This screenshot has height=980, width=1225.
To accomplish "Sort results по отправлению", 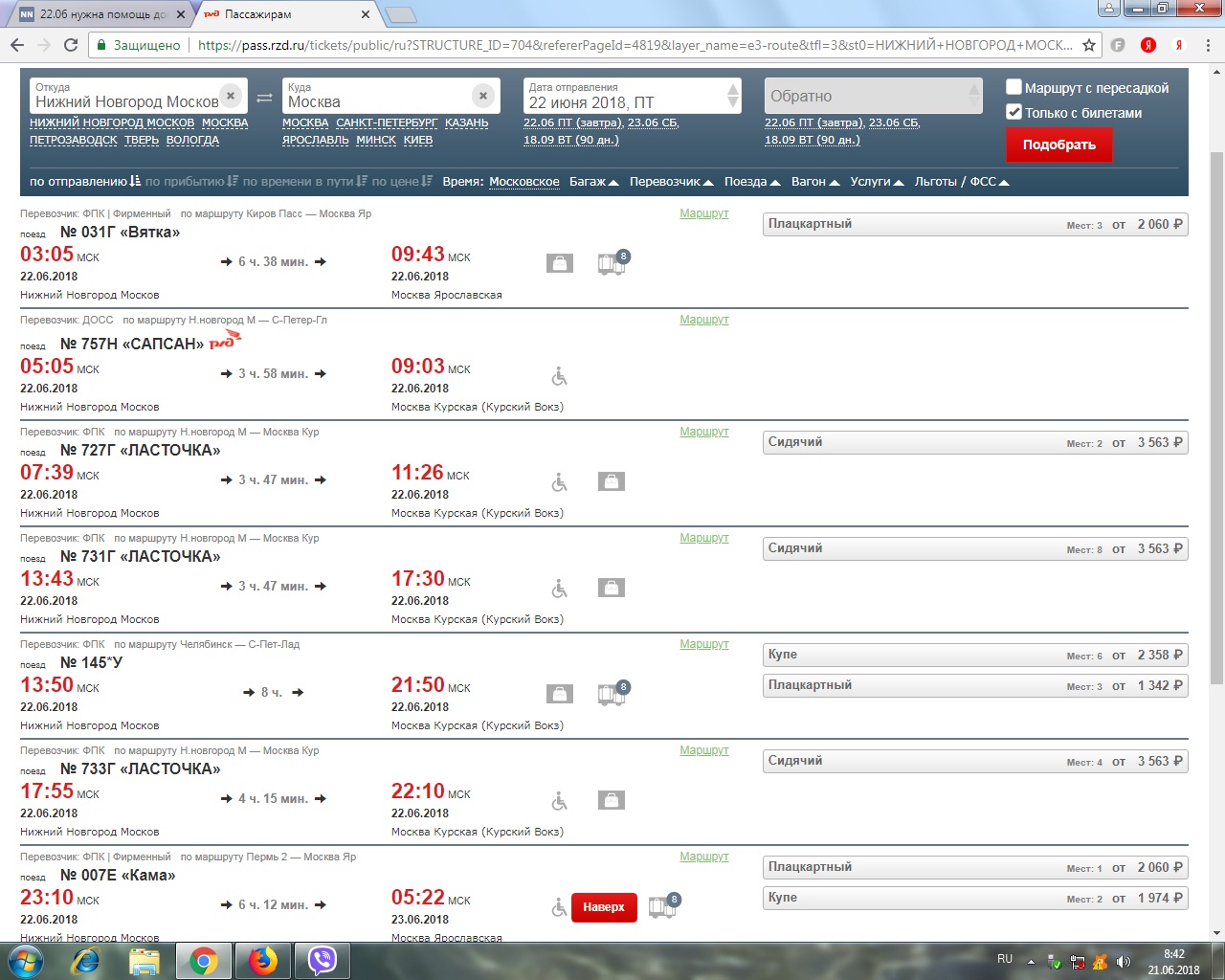I will click(85, 181).
